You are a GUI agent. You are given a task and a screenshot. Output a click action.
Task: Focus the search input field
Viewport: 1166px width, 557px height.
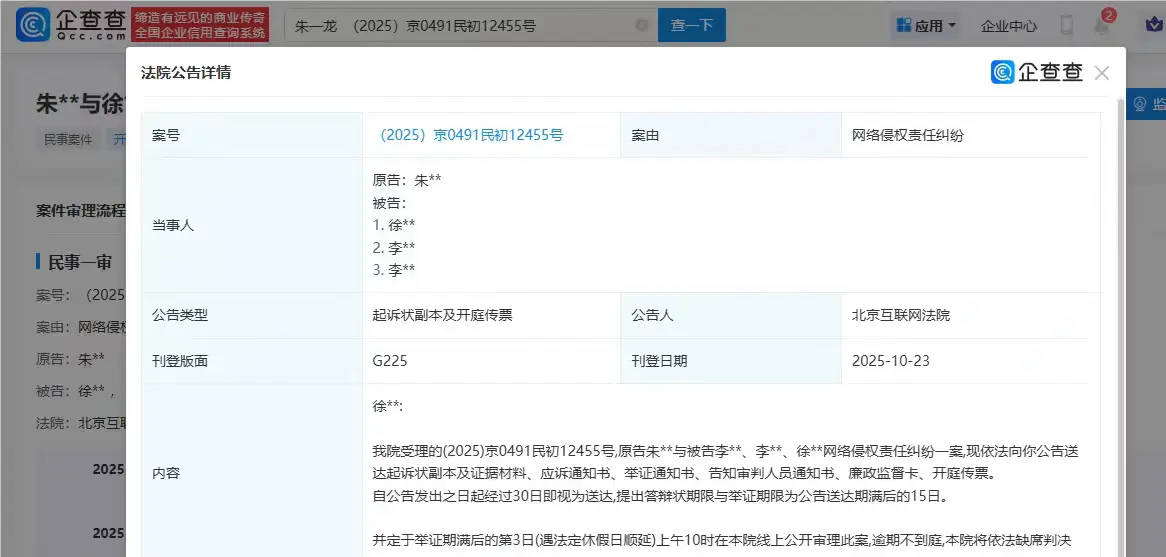pos(460,26)
